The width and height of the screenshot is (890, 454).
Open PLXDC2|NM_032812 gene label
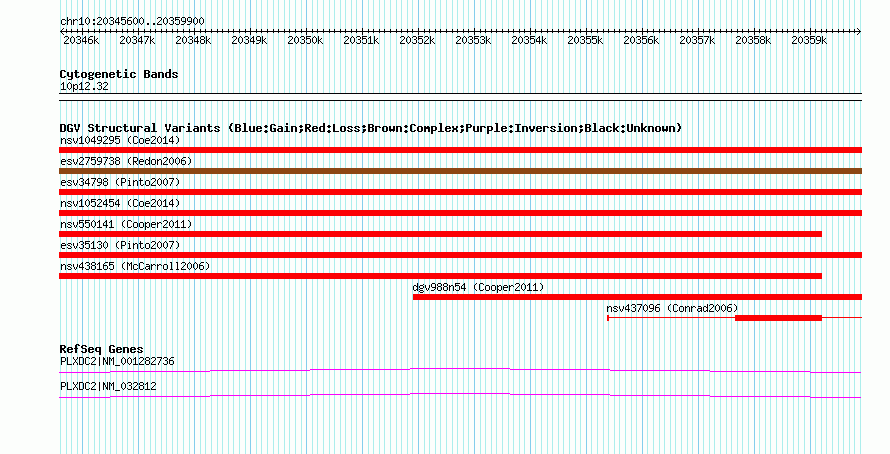[x=108, y=386]
